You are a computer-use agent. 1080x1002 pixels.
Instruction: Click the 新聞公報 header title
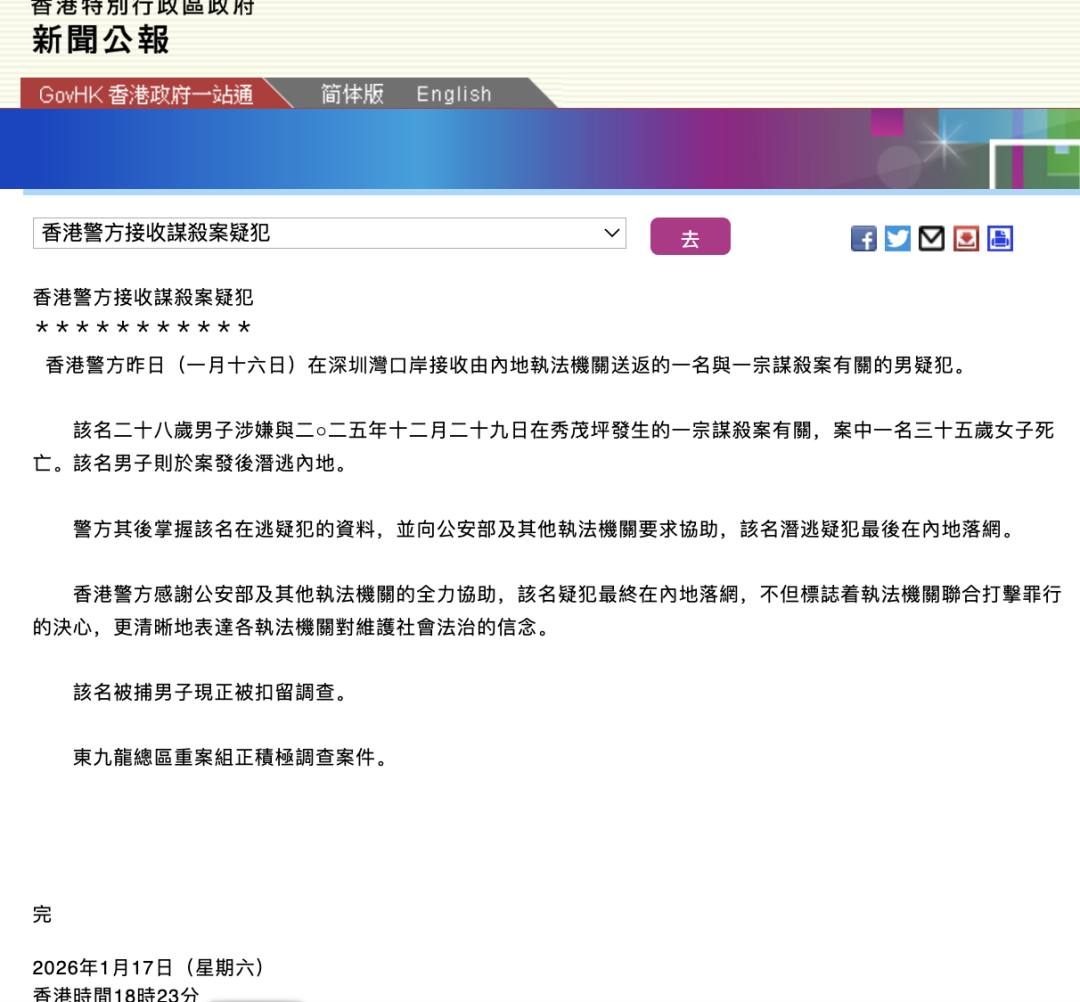click(x=100, y=41)
